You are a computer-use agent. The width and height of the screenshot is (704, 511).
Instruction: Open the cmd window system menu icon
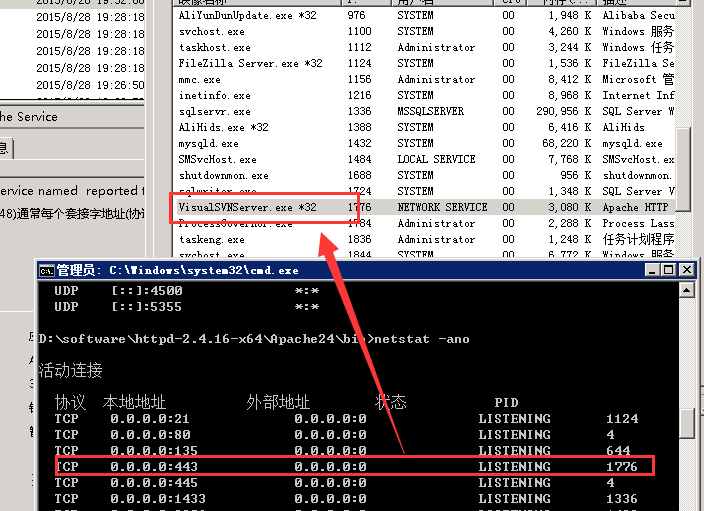(x=47, y=270)
